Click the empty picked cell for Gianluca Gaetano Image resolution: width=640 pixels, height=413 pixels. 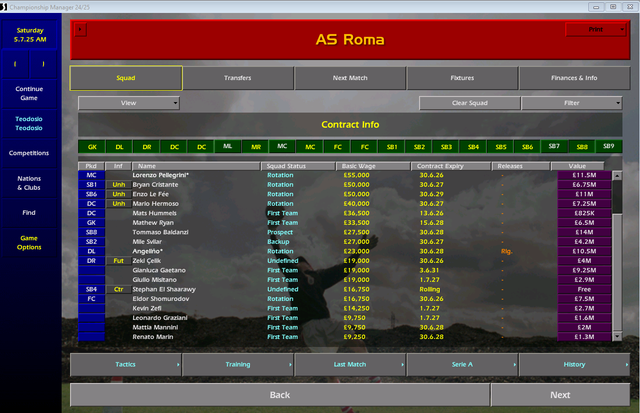click(91, 270)
